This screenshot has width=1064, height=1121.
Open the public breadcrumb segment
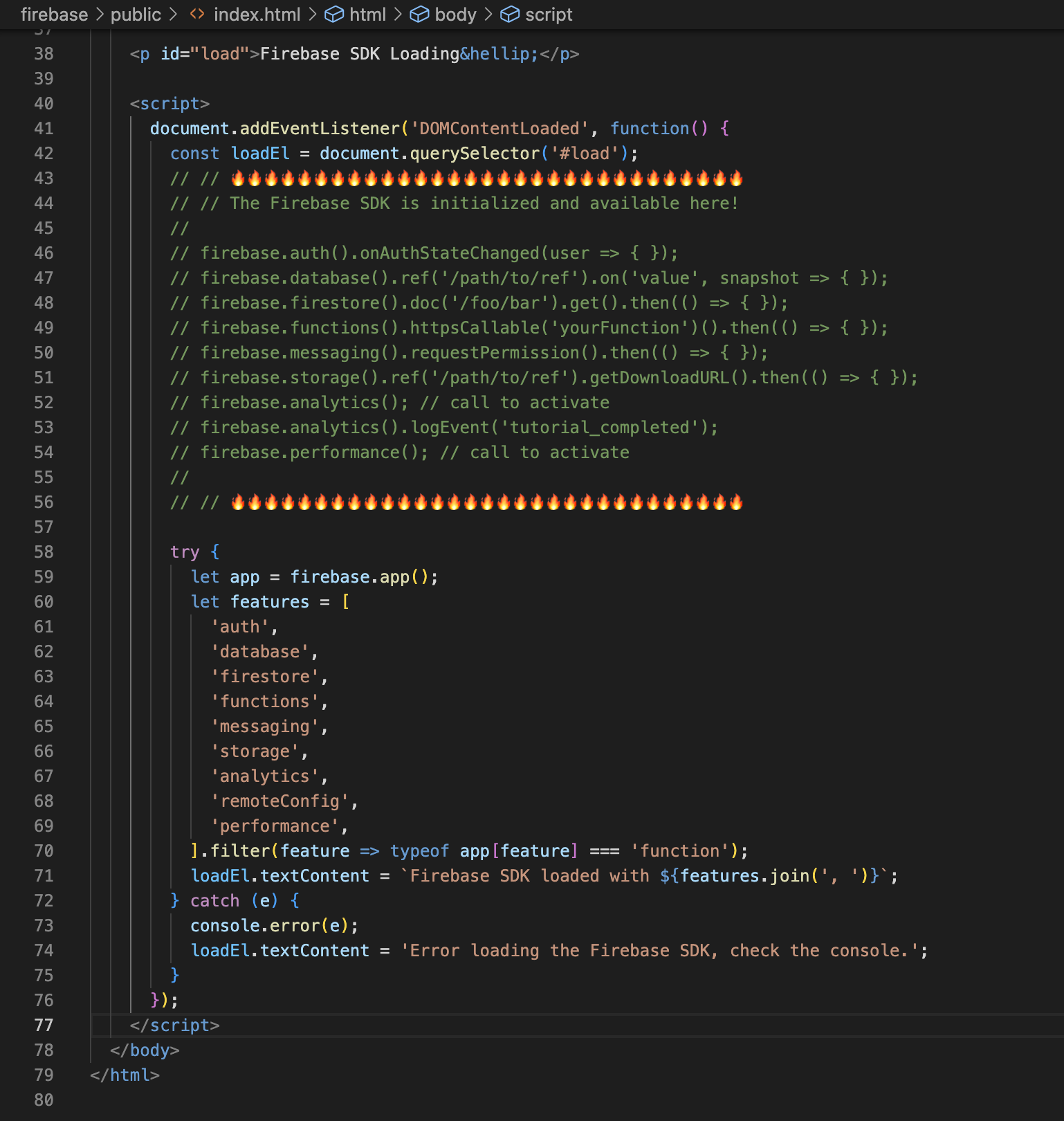click(136, 15)
